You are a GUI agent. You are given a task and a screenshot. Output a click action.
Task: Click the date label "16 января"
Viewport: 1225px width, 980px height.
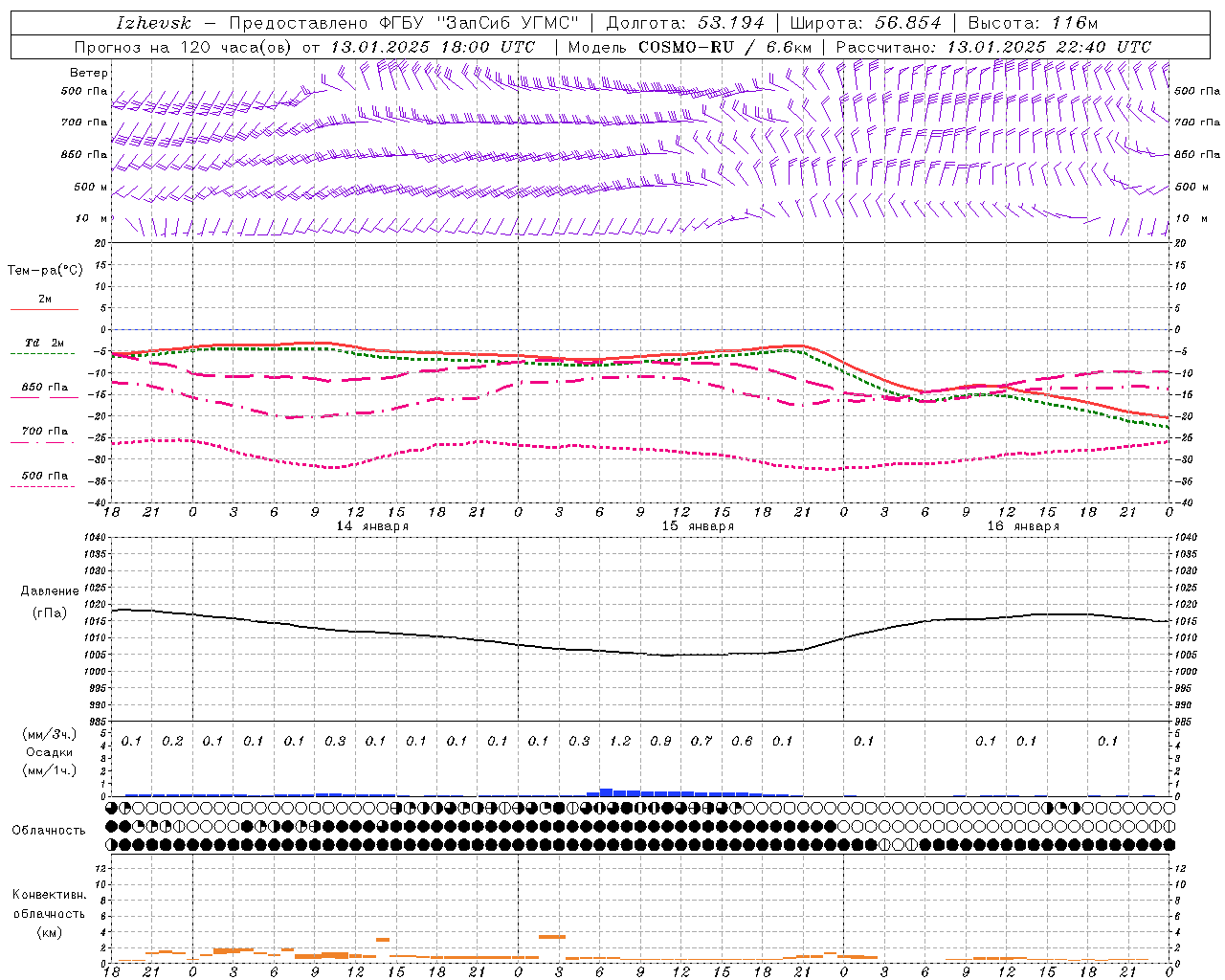(x=1023, y=526)
